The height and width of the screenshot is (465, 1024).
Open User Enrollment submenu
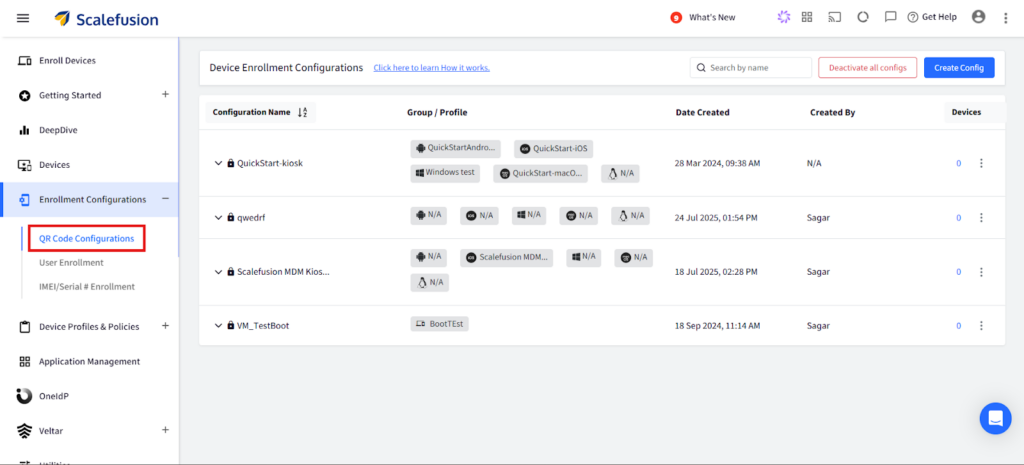[x=71, y=263]
